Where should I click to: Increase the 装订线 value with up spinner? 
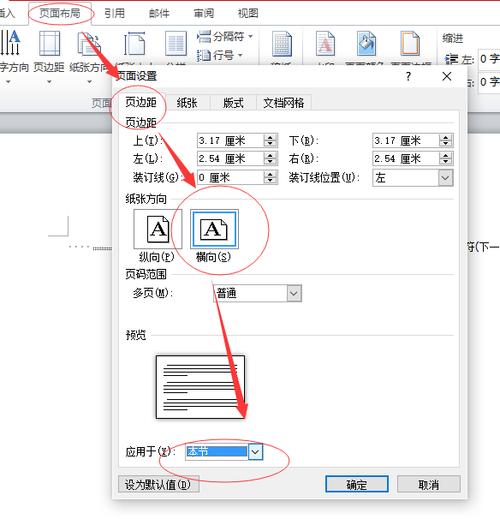click(271, 174)
